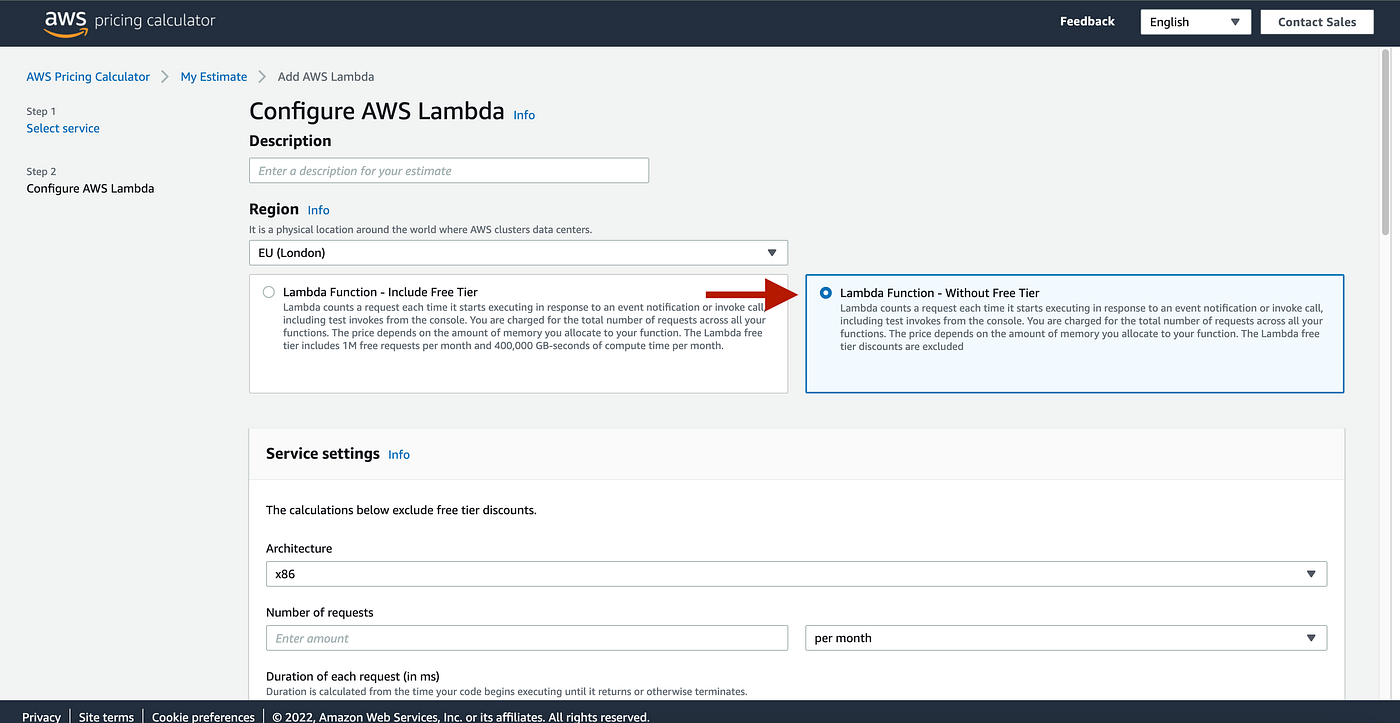The height and width of the screenshot is (723, 1400).
Task: Open the Privacy footer link
Action: click(41, 717)
